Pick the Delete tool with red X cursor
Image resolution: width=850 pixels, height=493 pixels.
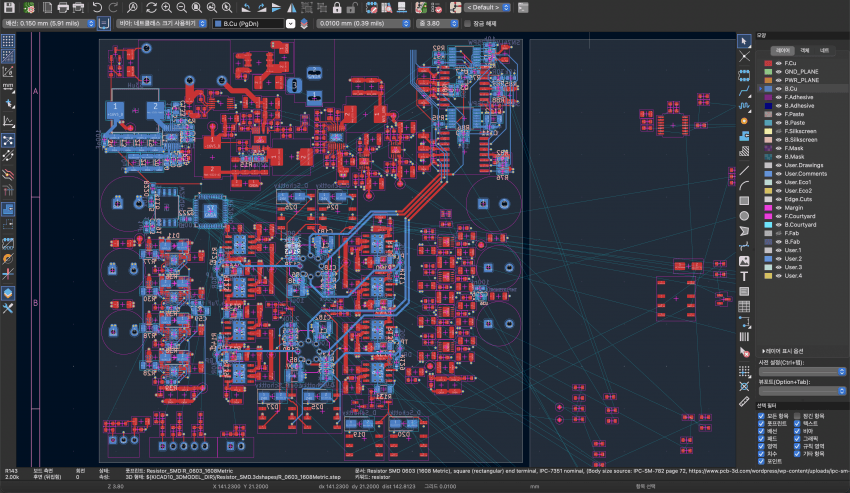coord(744,352)
